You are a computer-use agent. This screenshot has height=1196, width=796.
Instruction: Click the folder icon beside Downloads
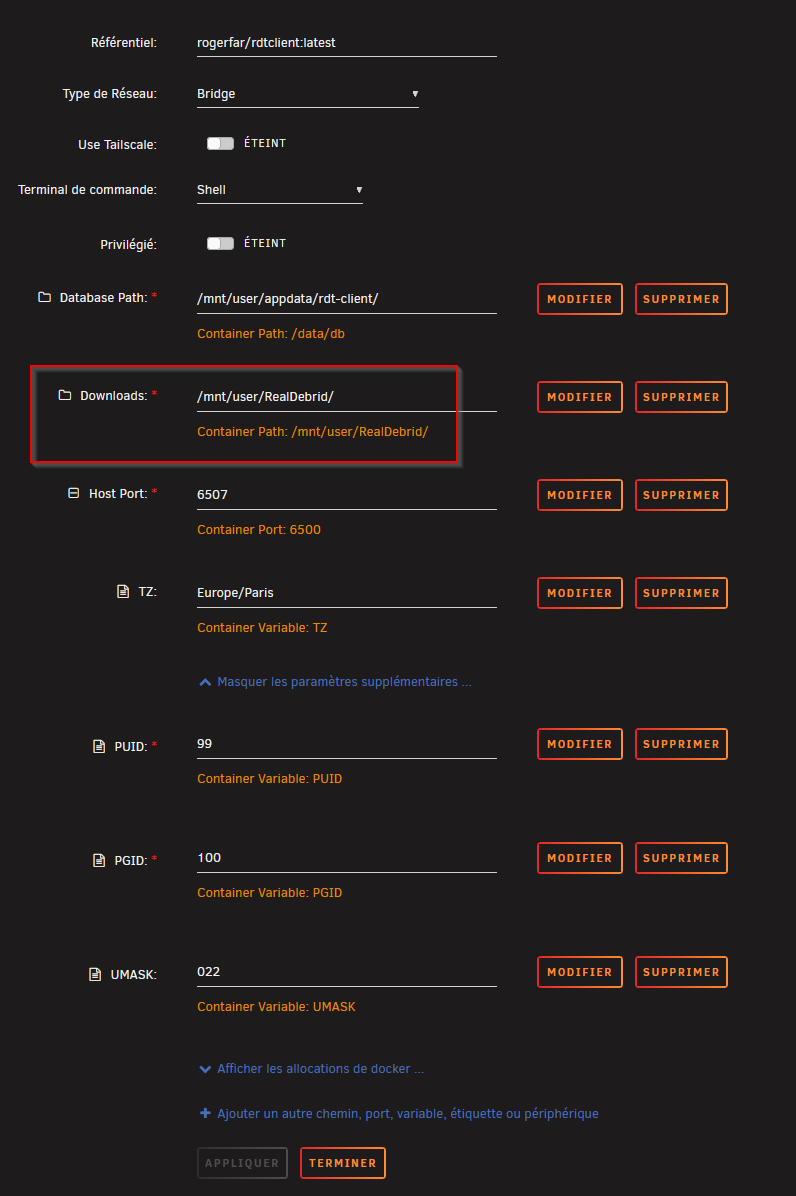[65, 394]
